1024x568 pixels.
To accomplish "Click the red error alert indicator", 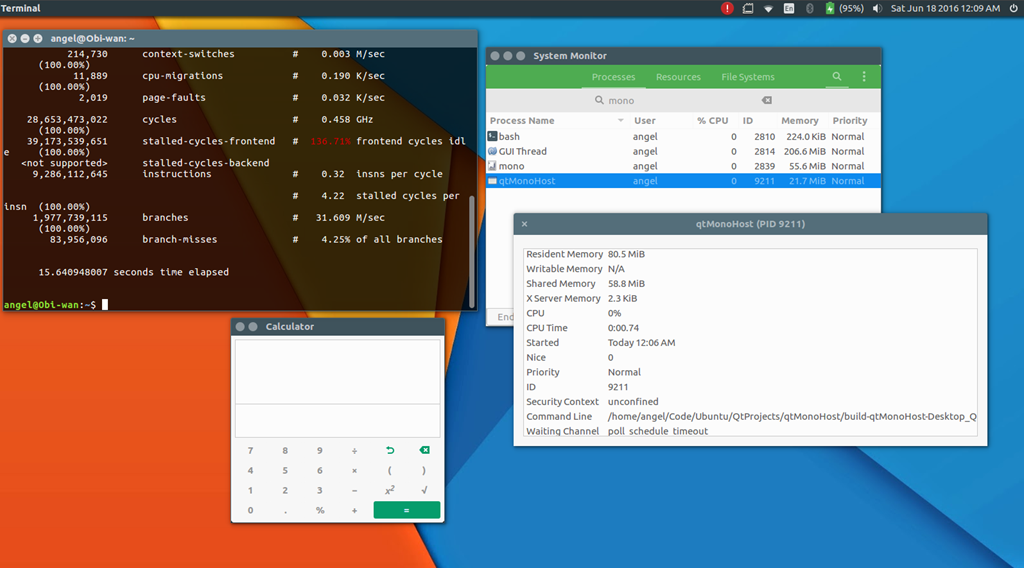I will point(727,8).
